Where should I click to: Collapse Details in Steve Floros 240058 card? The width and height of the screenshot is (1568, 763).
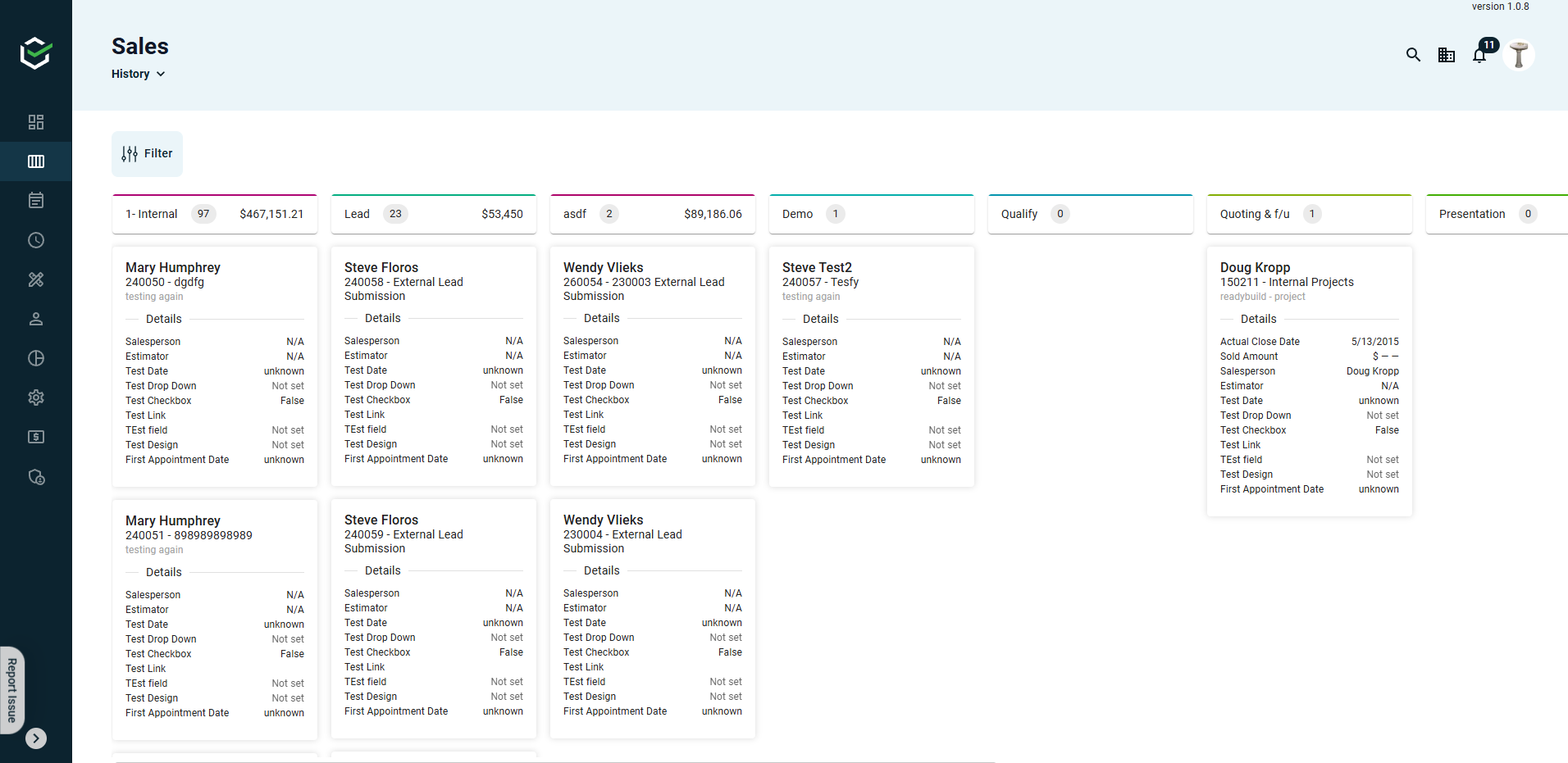point(383,318)
